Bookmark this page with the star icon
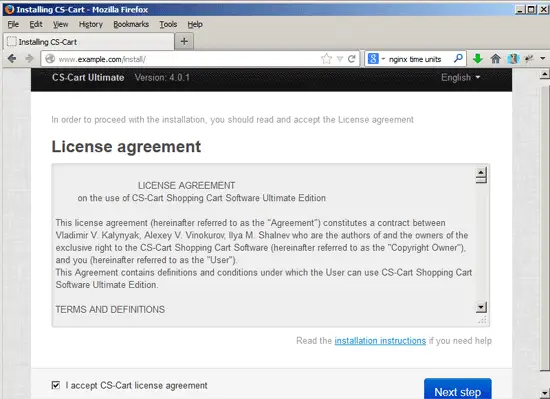This screenshot has height=399, width=550. click(326, 59)
